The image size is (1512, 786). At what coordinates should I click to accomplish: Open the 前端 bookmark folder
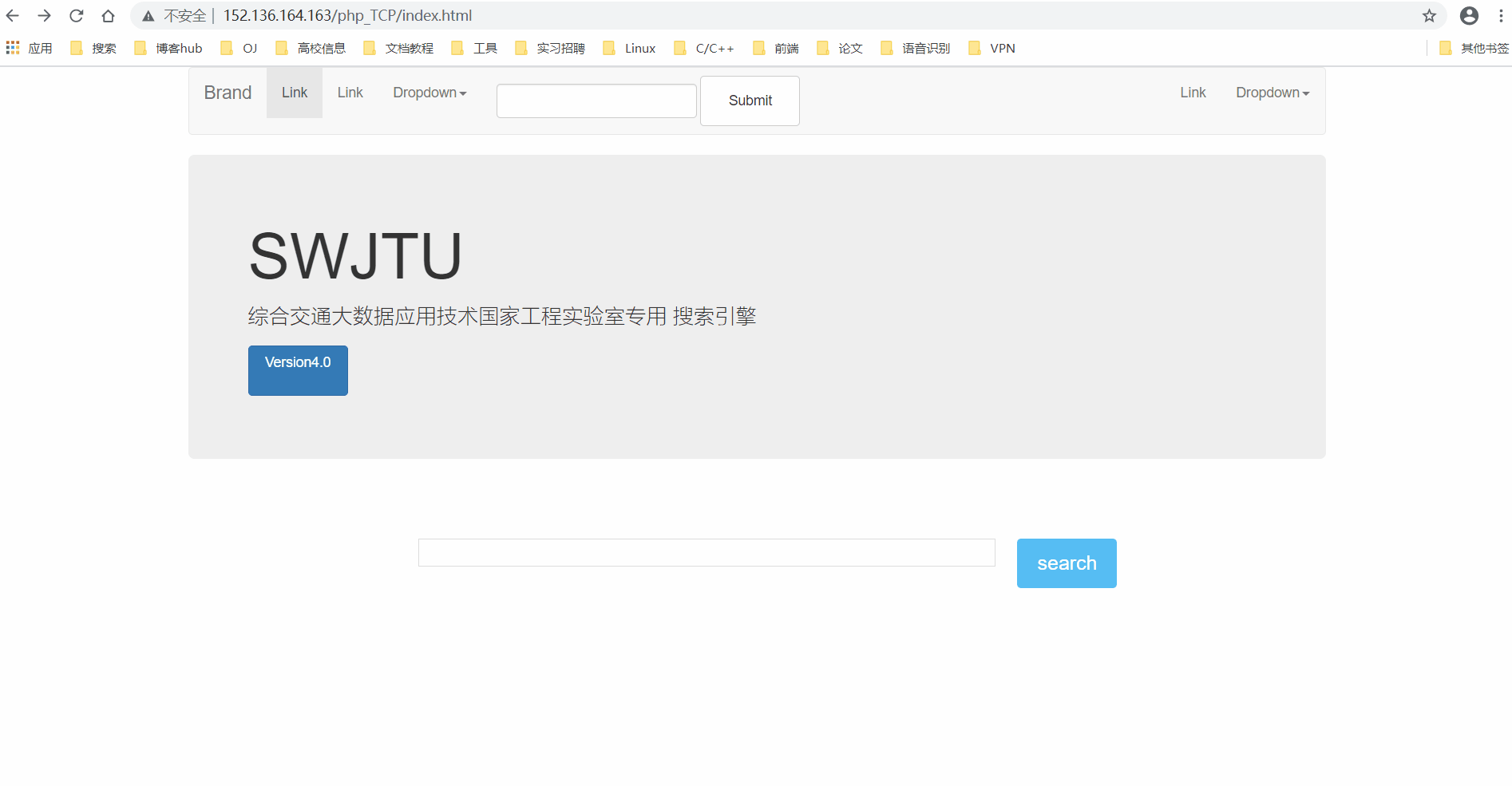[776, 48]
